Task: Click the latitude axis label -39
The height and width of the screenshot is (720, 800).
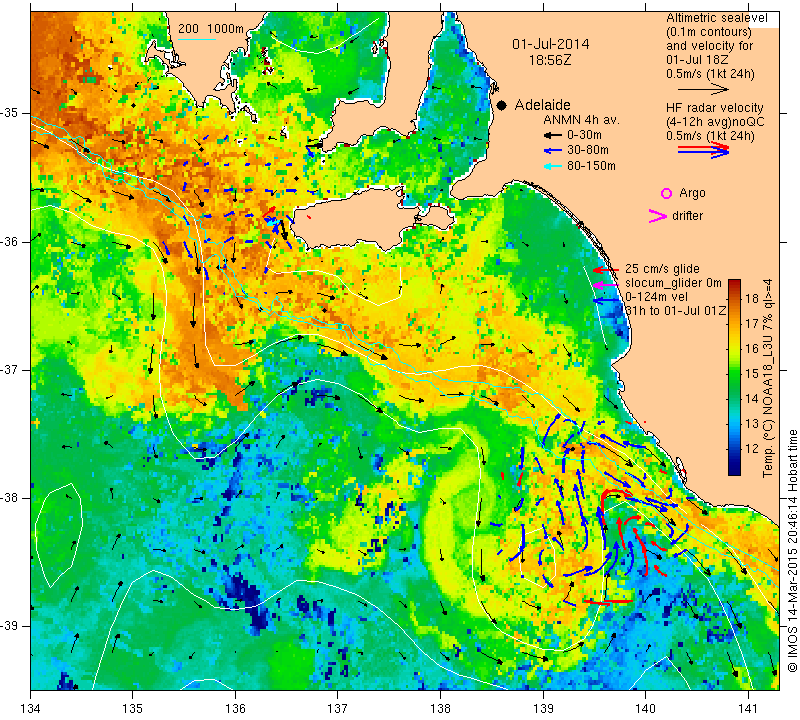Action: [10, 626]
